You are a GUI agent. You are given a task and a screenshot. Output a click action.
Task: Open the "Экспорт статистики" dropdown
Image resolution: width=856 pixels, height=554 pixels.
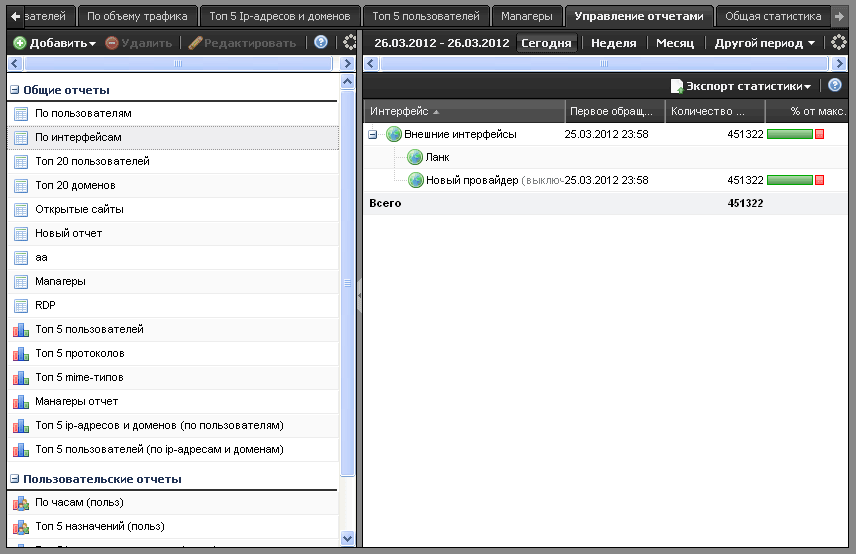pos(741,86)
